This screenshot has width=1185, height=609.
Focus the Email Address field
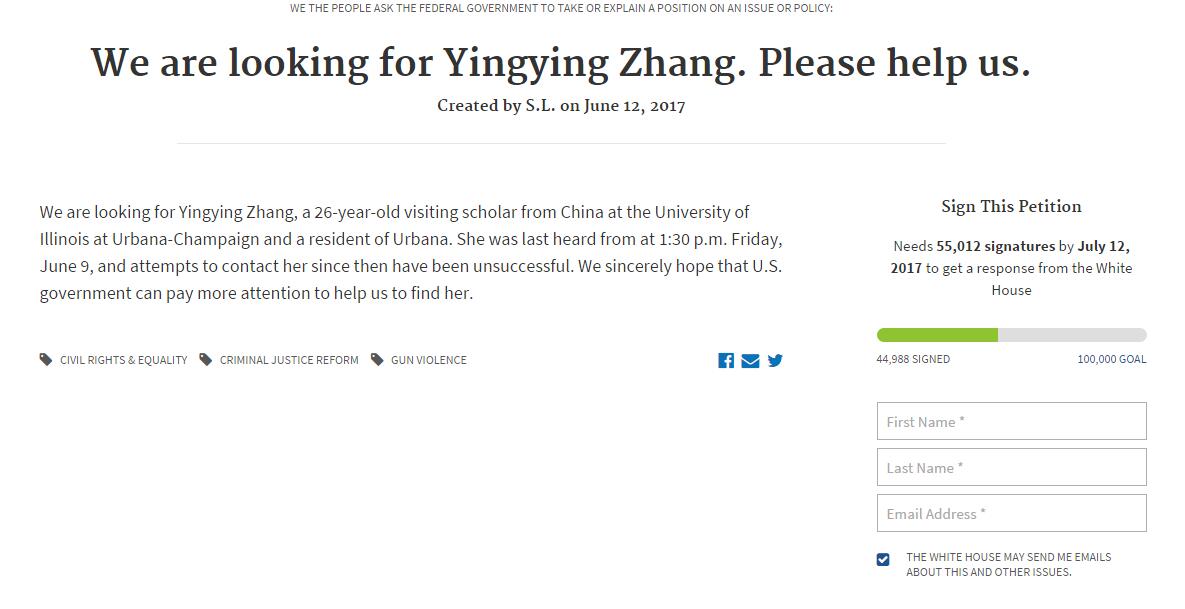tap(1011, 513)
